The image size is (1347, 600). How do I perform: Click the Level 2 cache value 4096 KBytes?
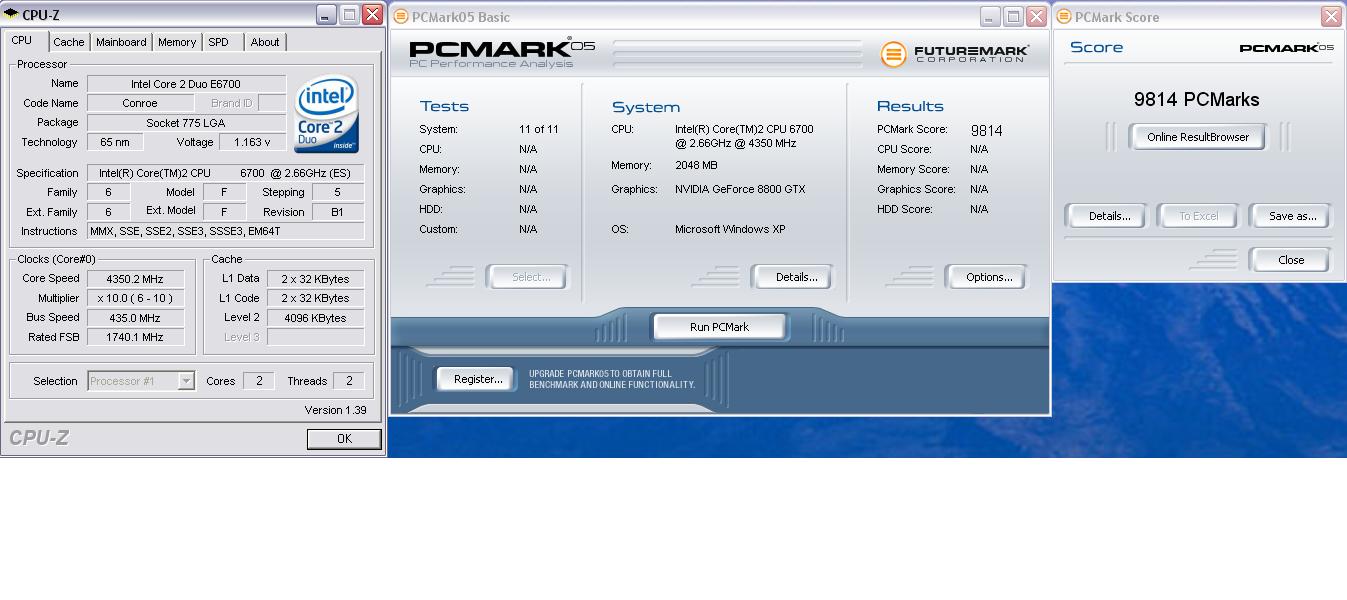coord(315,318)
